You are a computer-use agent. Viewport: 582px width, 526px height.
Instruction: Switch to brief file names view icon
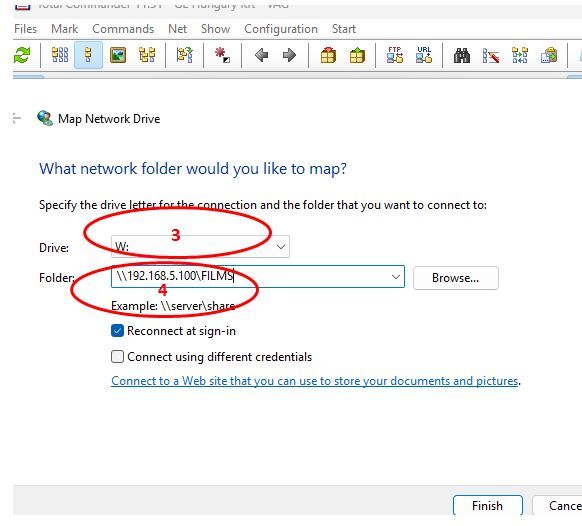[x=60, y=55]
